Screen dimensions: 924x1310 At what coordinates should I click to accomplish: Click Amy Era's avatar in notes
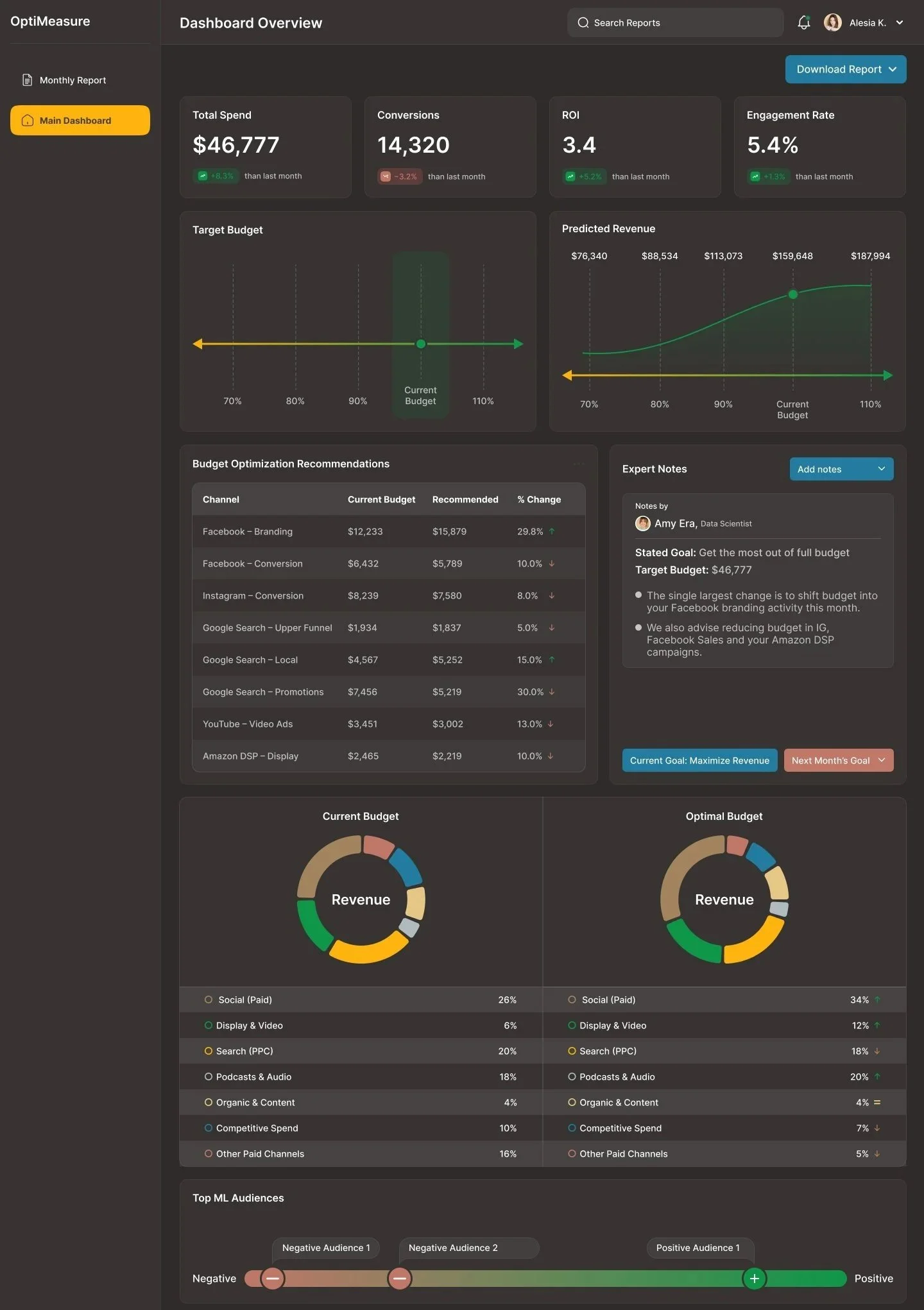pyautogui.click(x=643, y=523)
